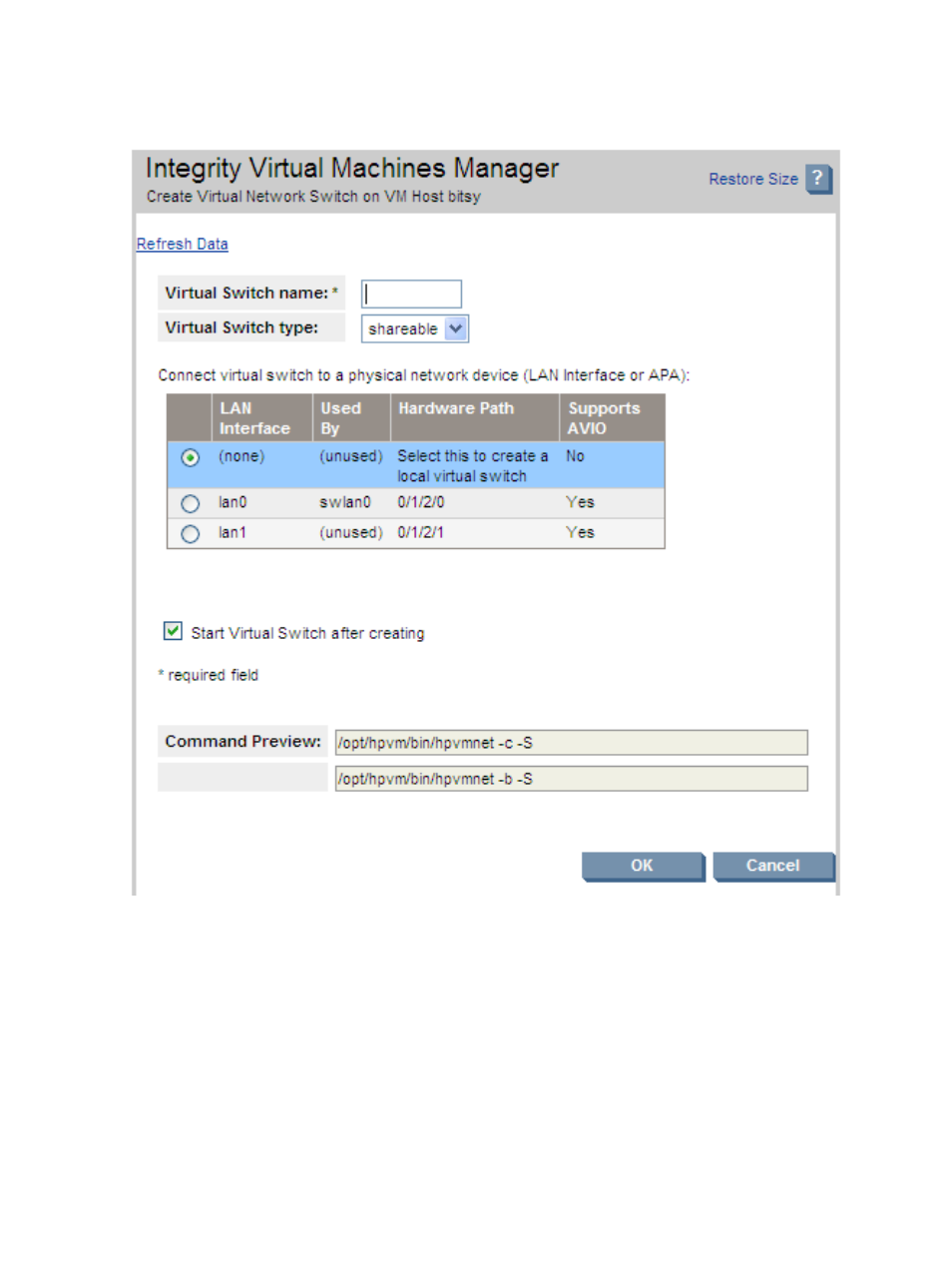The height and width of the screenshot is (1268, 952).
Task: Focus the Virtual Switch name field
Action: (411, 294)
